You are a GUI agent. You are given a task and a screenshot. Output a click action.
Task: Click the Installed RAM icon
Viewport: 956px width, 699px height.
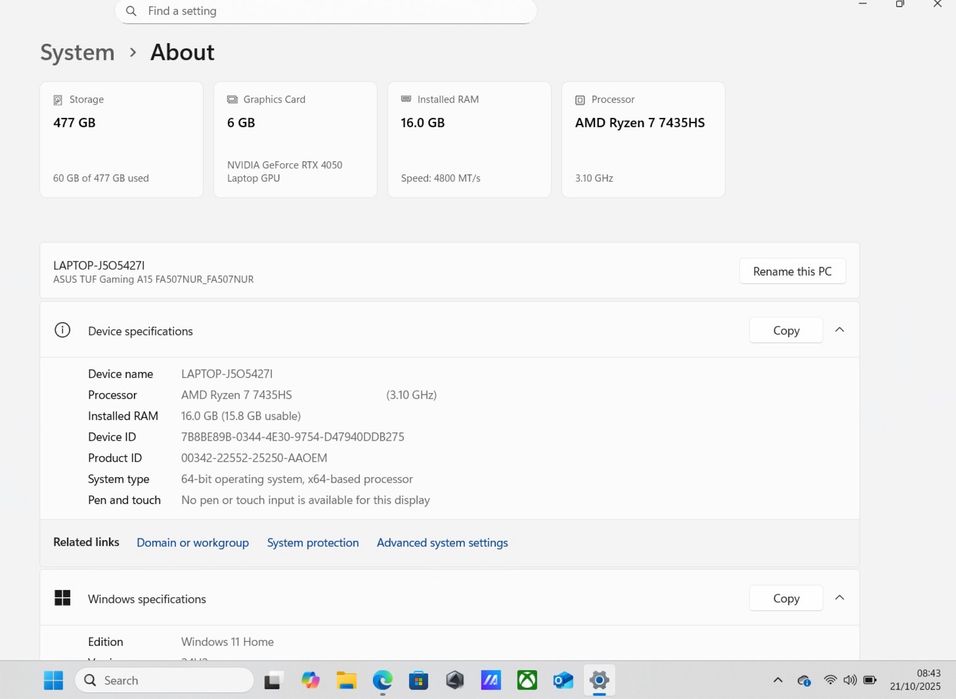pyautogui.click(x=406, y=99)
